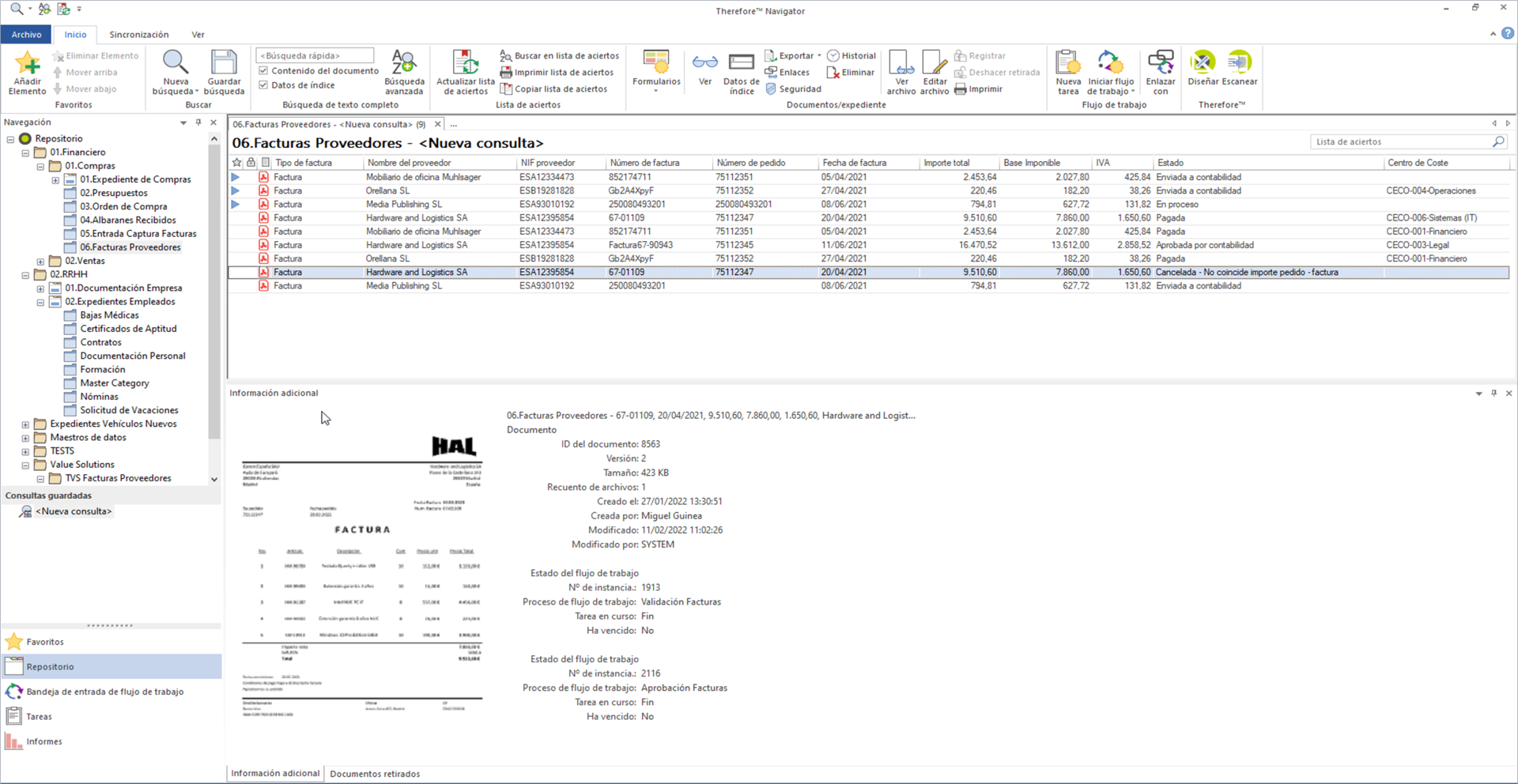
Task: Click Bandeja de entrada de flujo de trabajo
Action: (104, 692)
